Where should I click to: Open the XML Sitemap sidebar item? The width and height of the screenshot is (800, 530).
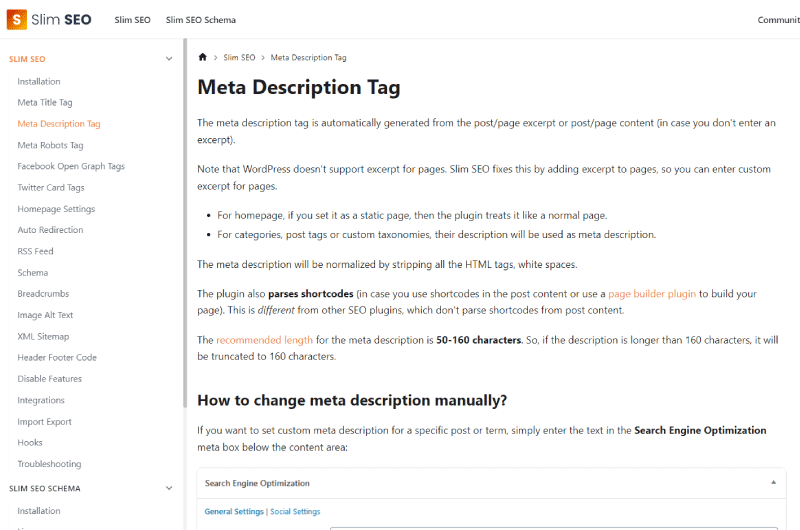coord(43,337)
